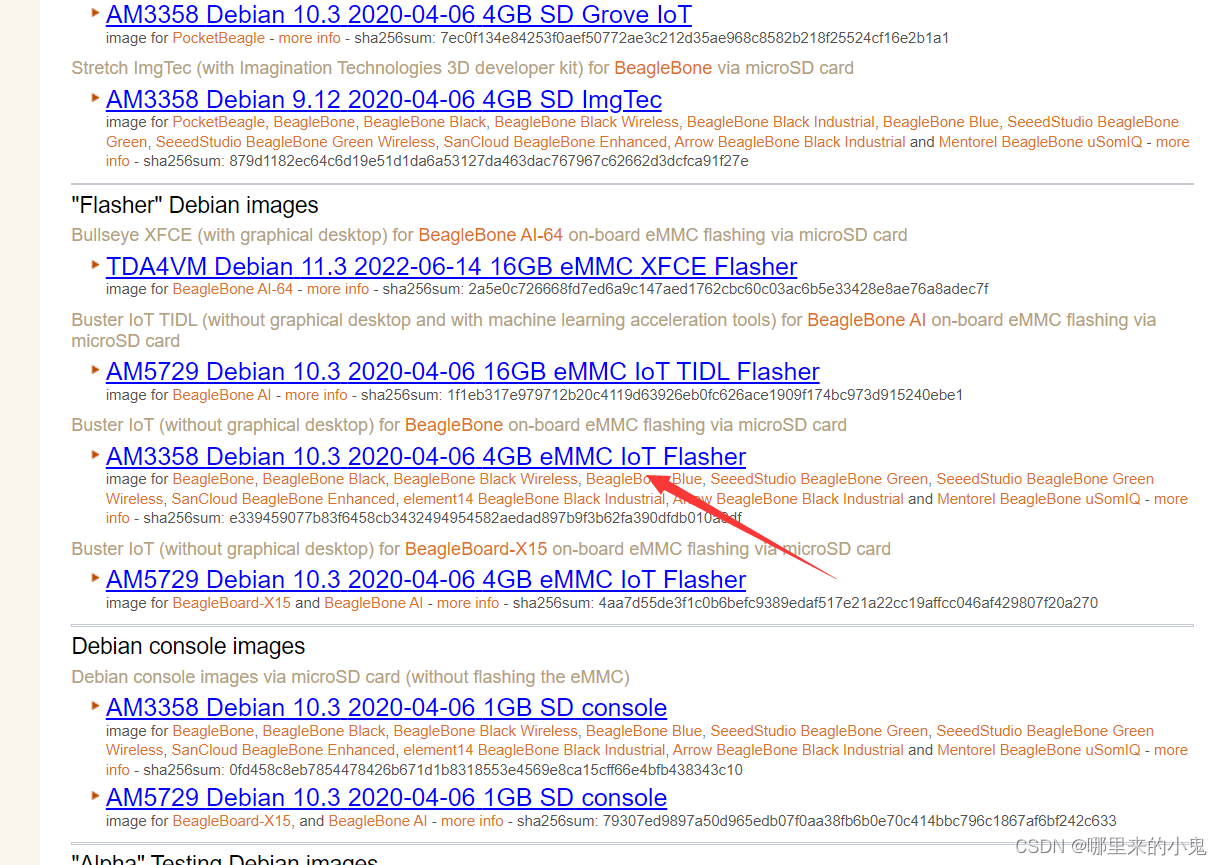Screen dimensions: 1222x865
Task: Open Arrow BeagleBone Black Industrial under ImgTec image
Action: (788, 142)
